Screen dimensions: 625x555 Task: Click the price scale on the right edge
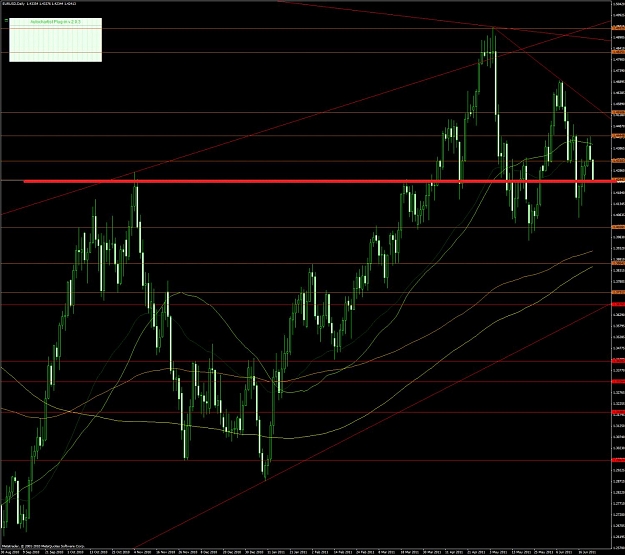click(x=617, y=275)
